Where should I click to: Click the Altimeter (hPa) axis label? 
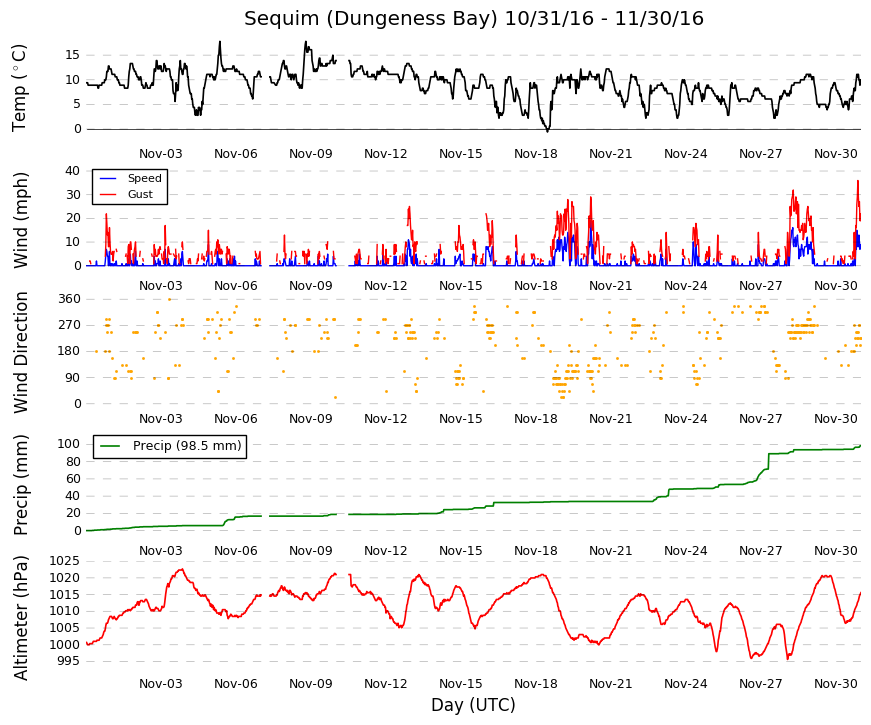21,618
